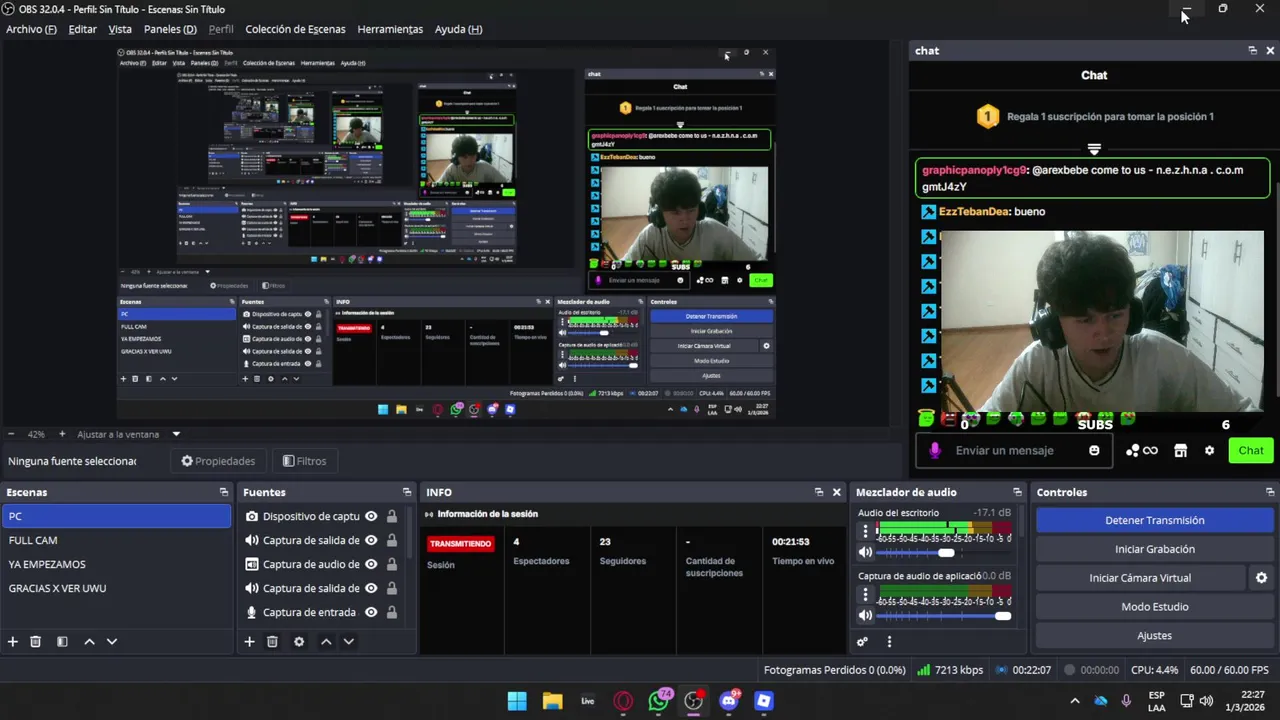Open the Vista menu
The image size is (1280, 720).
(120, 29)
